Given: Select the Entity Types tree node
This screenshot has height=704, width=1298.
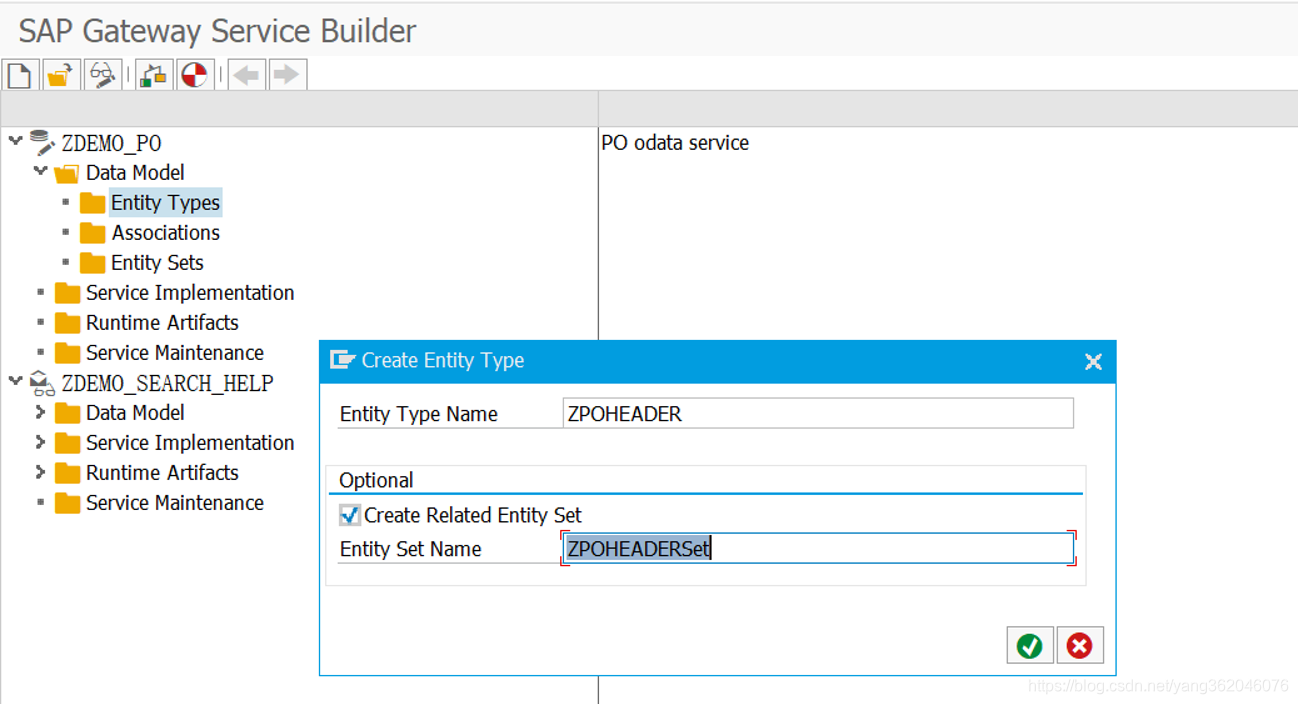Looking at the screenshot, I should tap(165, 203).
